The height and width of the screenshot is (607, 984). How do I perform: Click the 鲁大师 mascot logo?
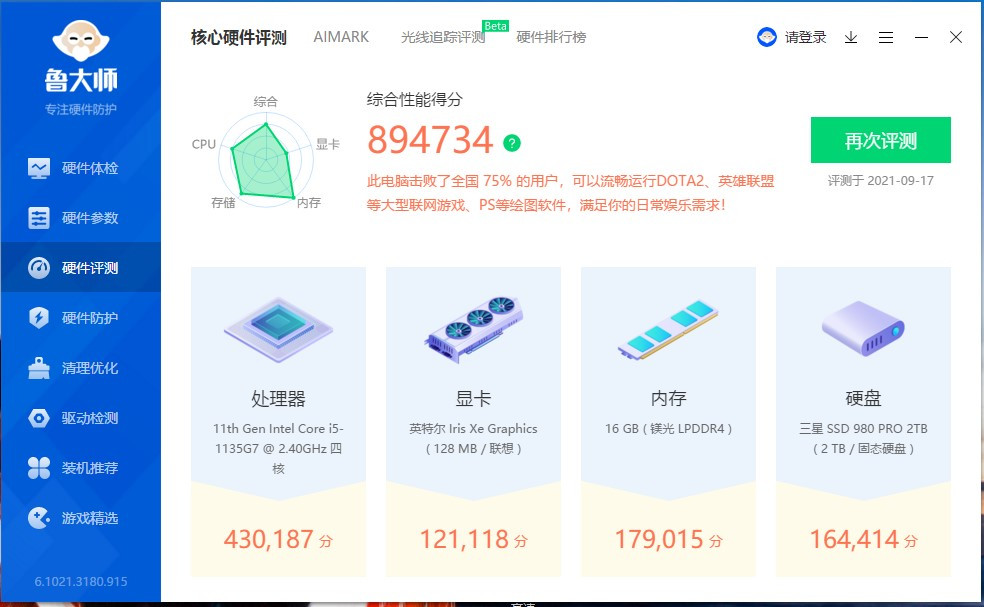(x=81, y=41)
